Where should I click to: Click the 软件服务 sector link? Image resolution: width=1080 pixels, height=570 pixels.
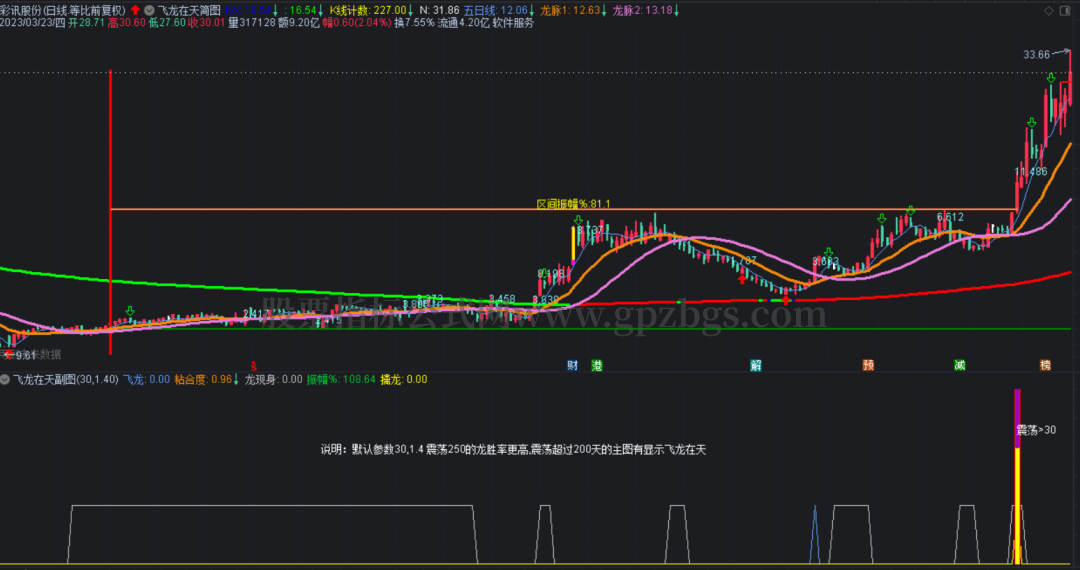513,22
